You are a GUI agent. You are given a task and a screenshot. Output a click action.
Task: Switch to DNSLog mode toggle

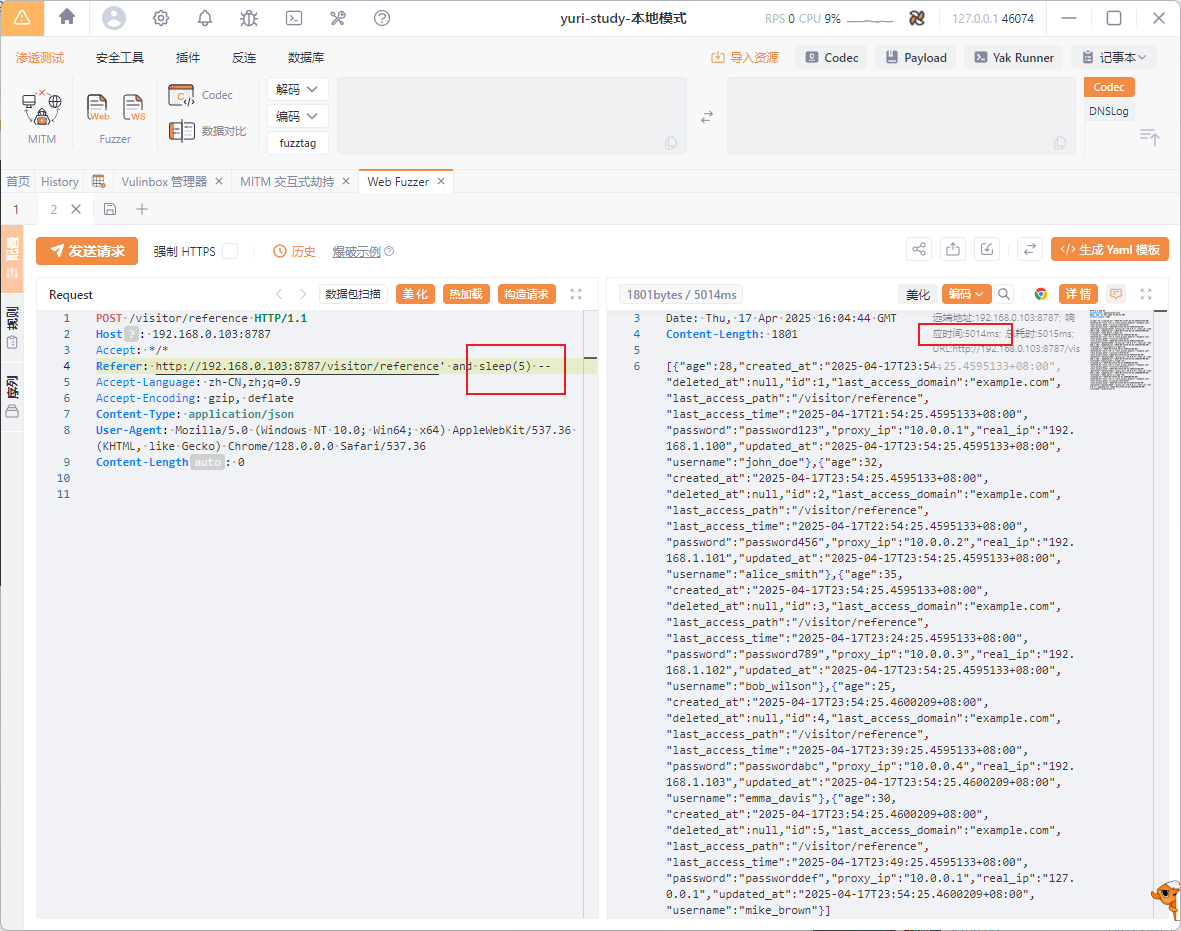pos(1108,111)
